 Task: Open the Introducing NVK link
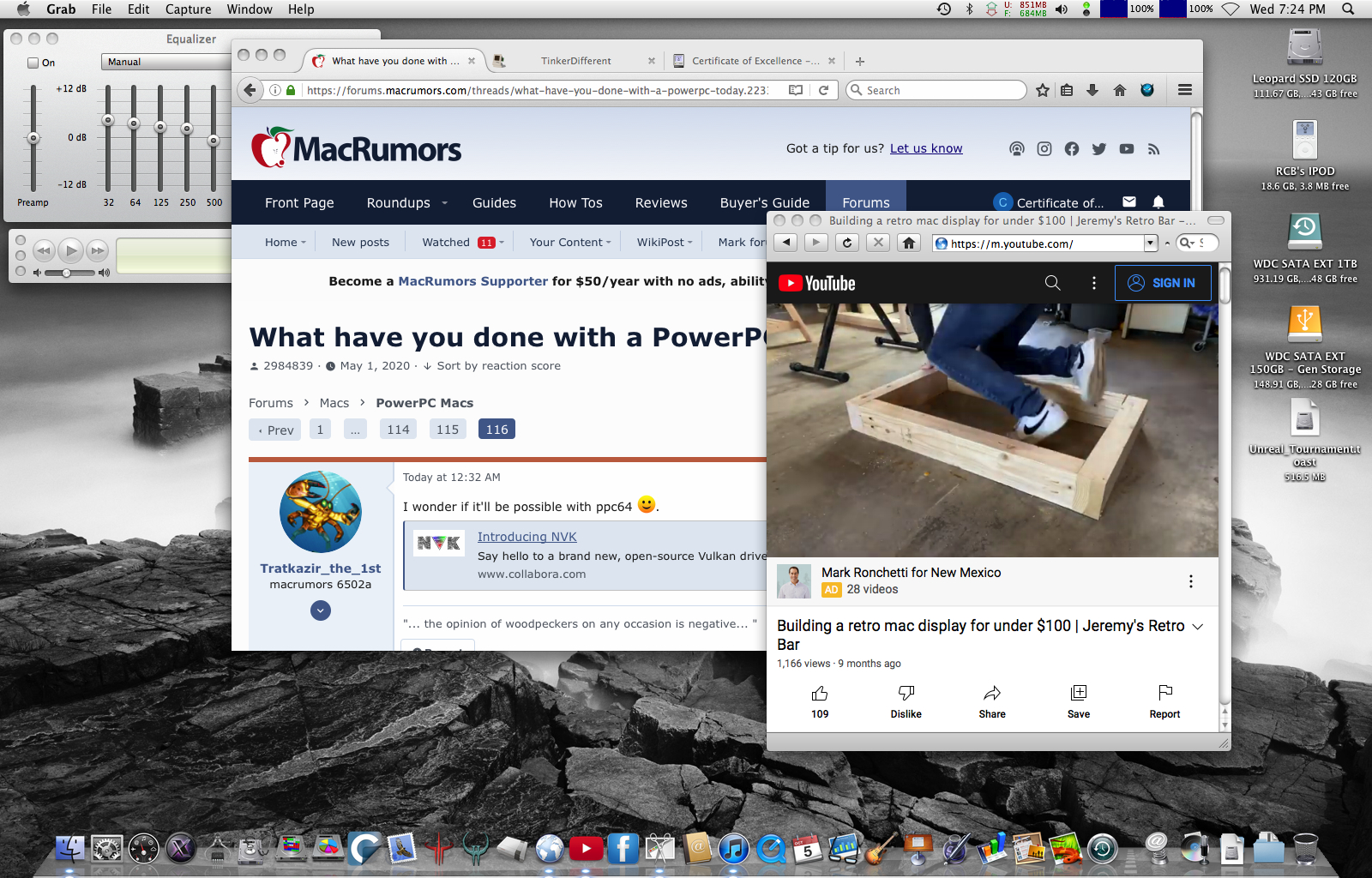[527, 537]
